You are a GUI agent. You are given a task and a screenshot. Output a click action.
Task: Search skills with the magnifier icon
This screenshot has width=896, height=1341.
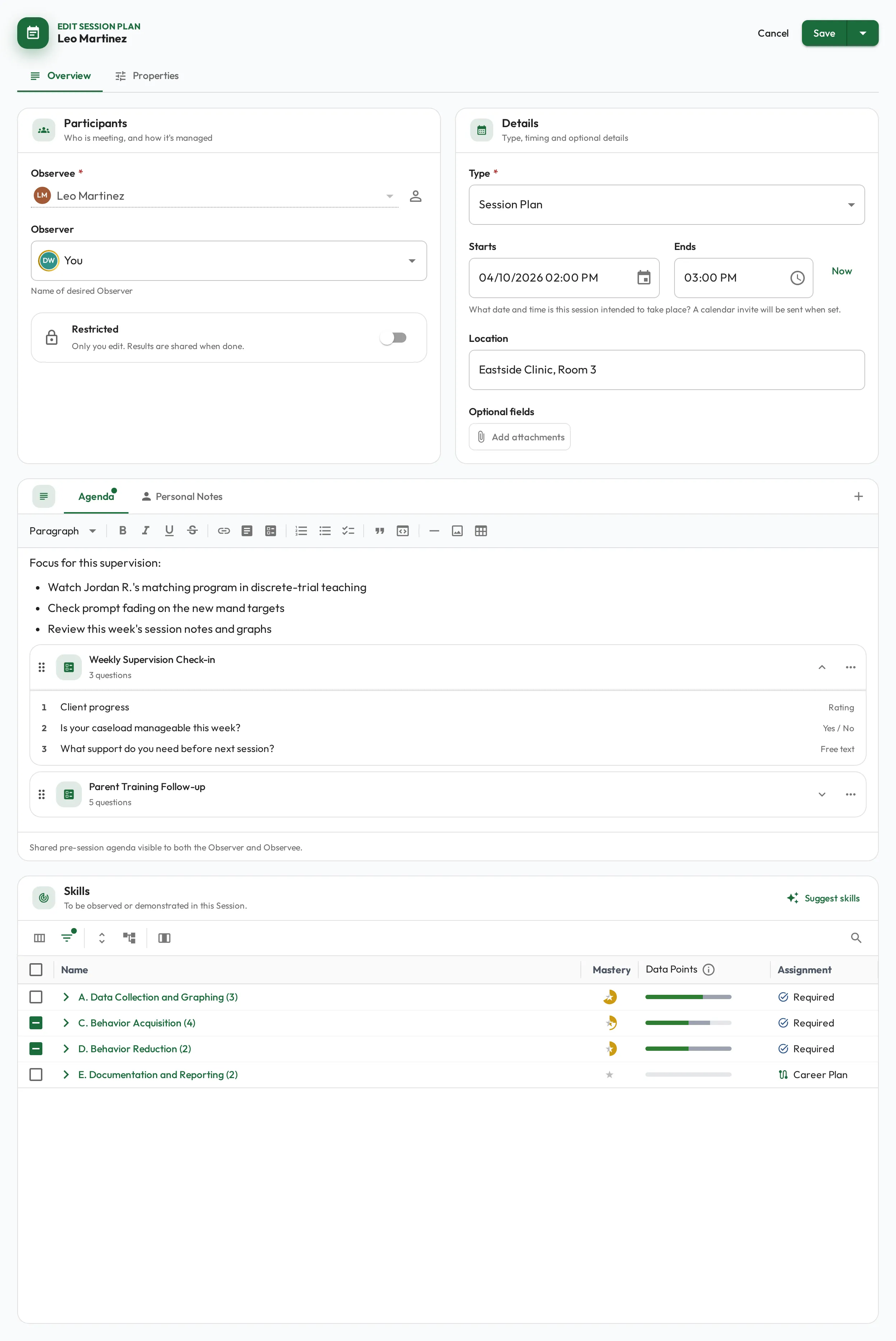[x=856, y=937]
